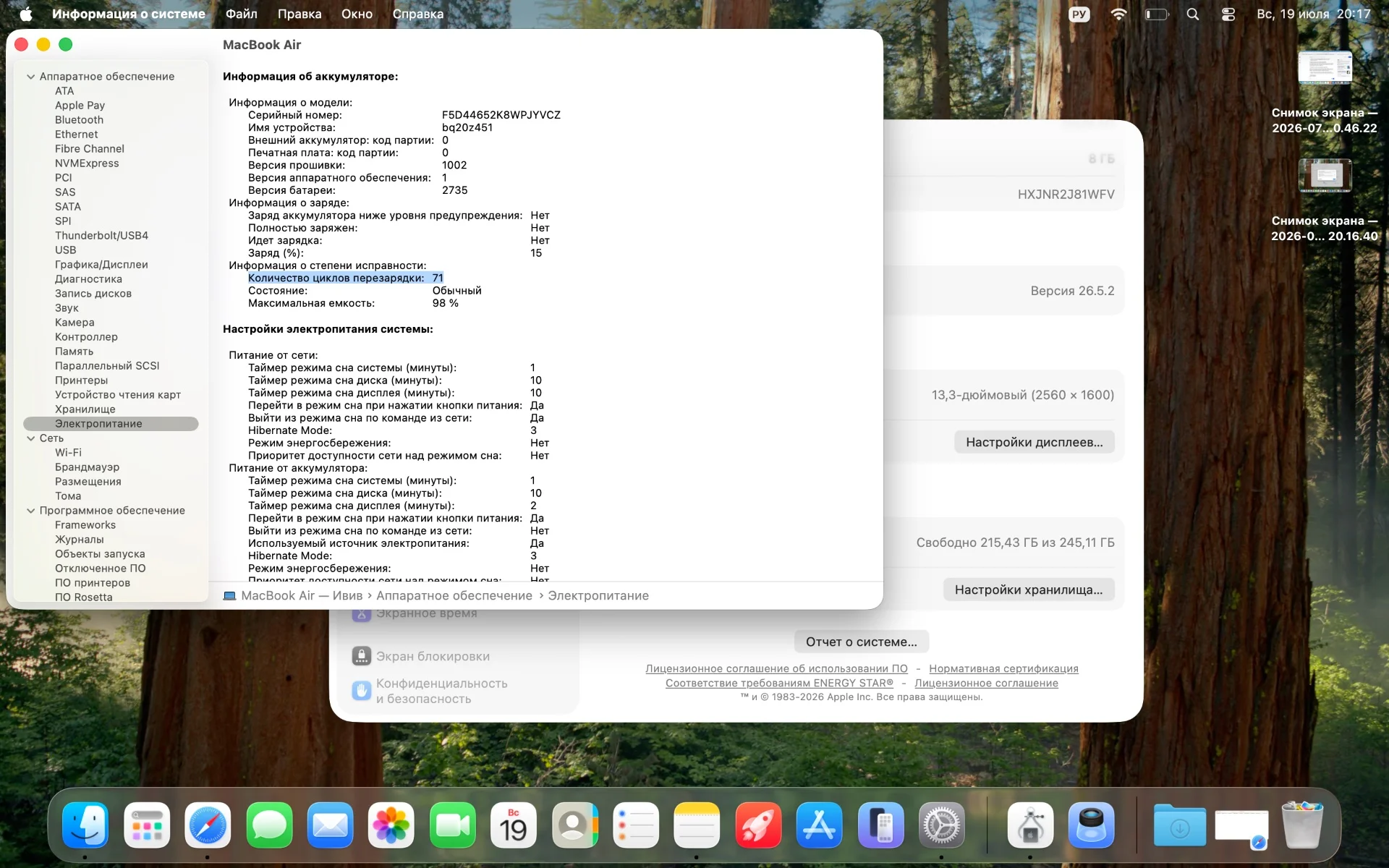Open Spotlight search in menu bar
This screenshot has height=868, width=1389.
[x=1193, y=14]
